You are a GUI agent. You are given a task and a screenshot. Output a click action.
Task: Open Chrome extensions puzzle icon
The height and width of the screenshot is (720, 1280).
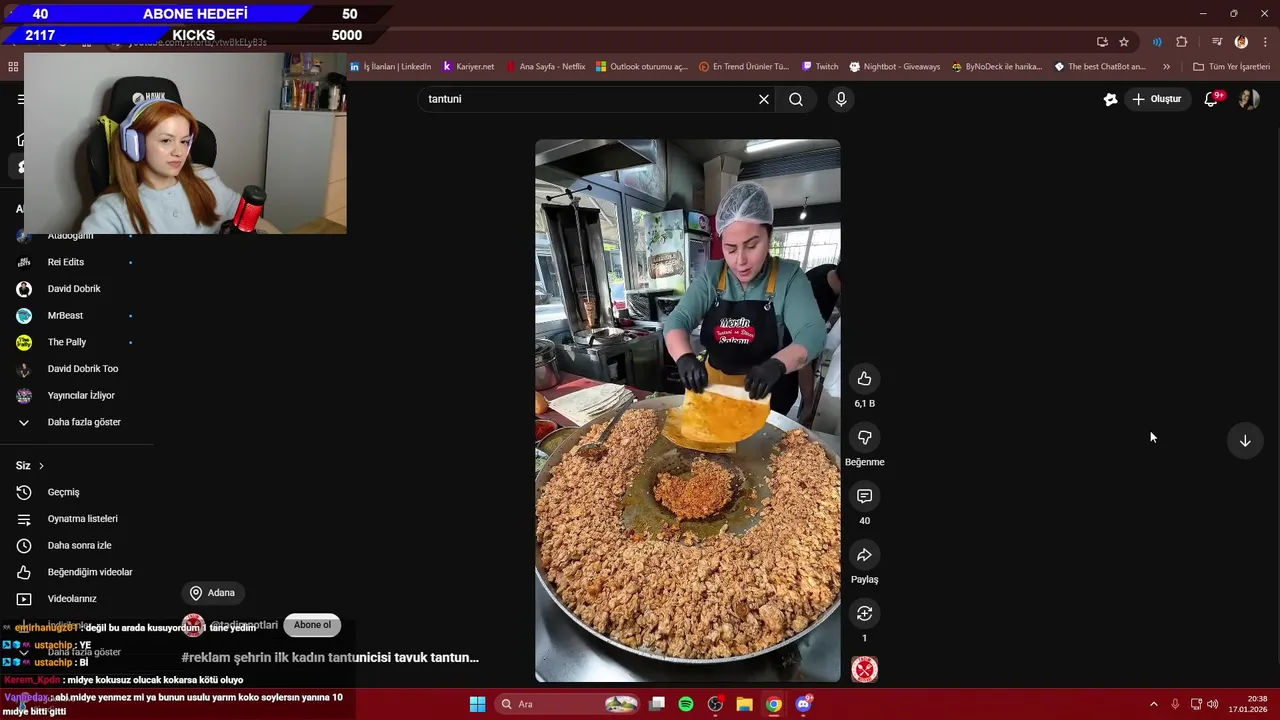(1182, 42)
